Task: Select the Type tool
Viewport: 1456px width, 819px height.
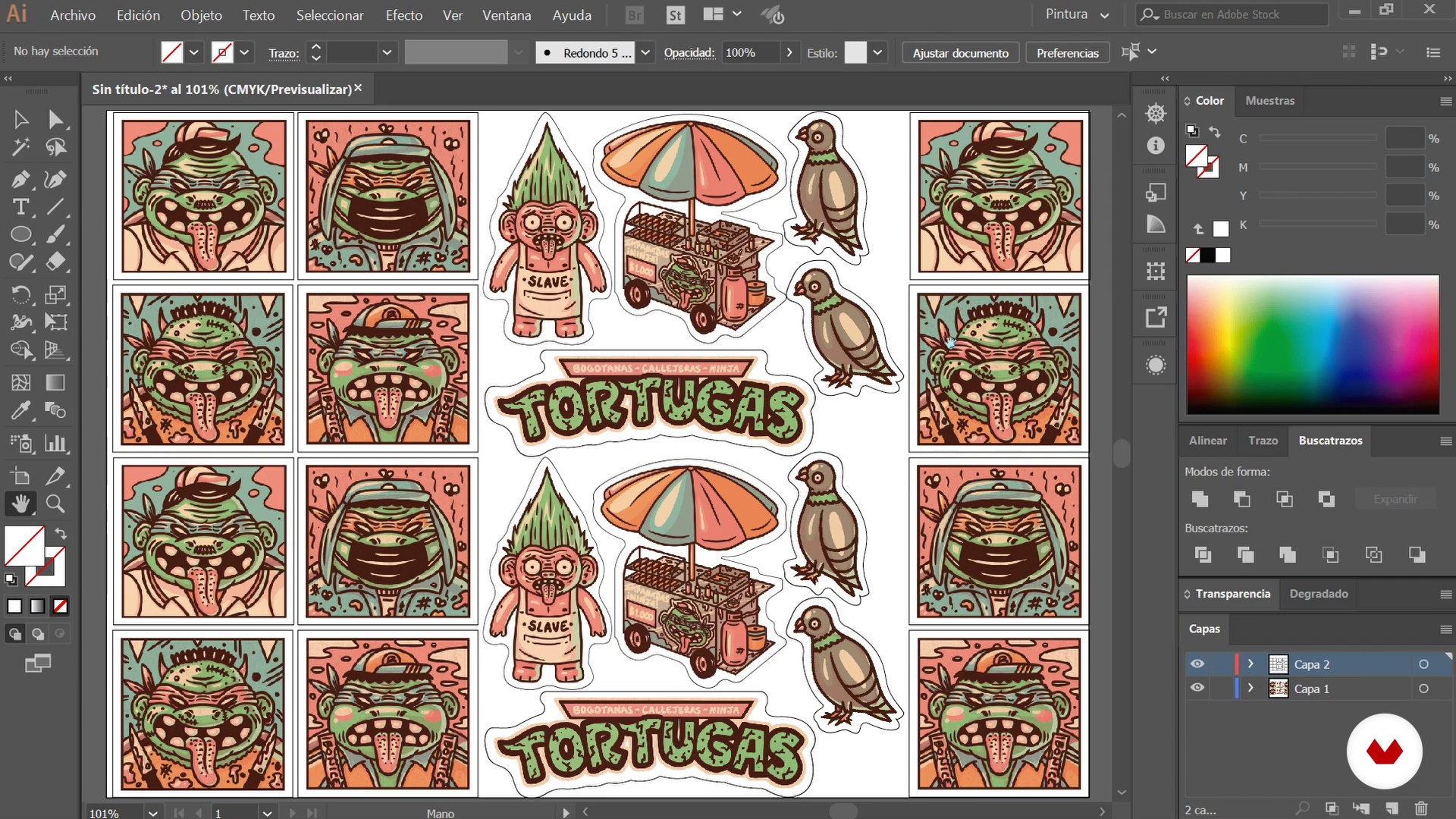Action: pyautogui.click(x=20, y=207)
